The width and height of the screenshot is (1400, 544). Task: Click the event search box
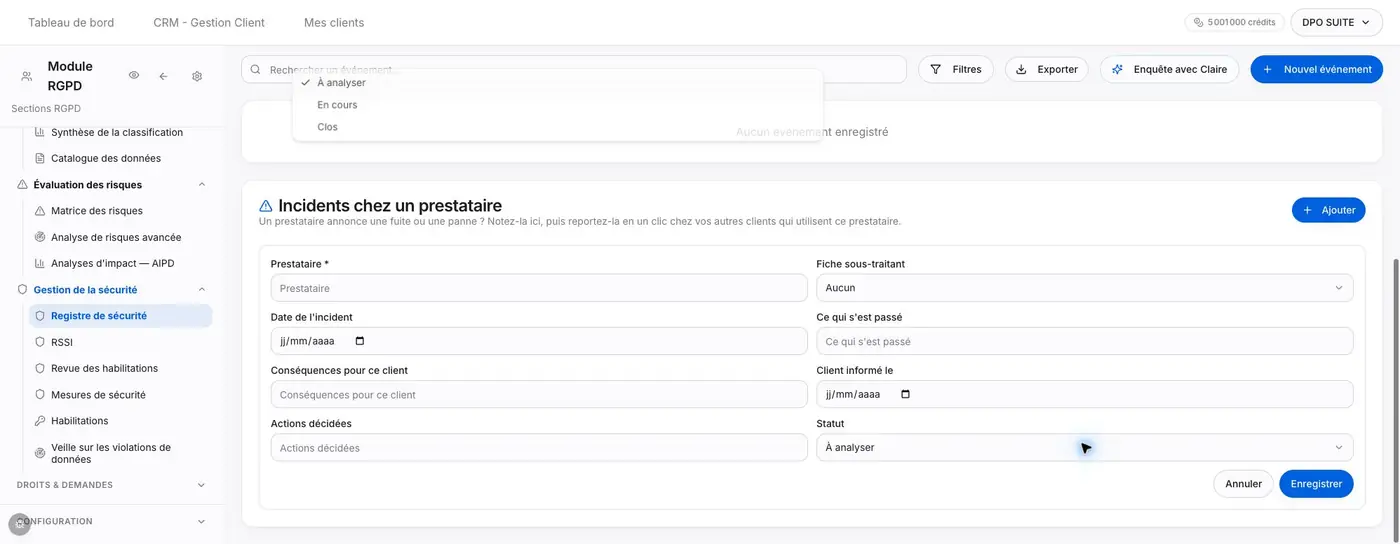click(x=573, y=69)
